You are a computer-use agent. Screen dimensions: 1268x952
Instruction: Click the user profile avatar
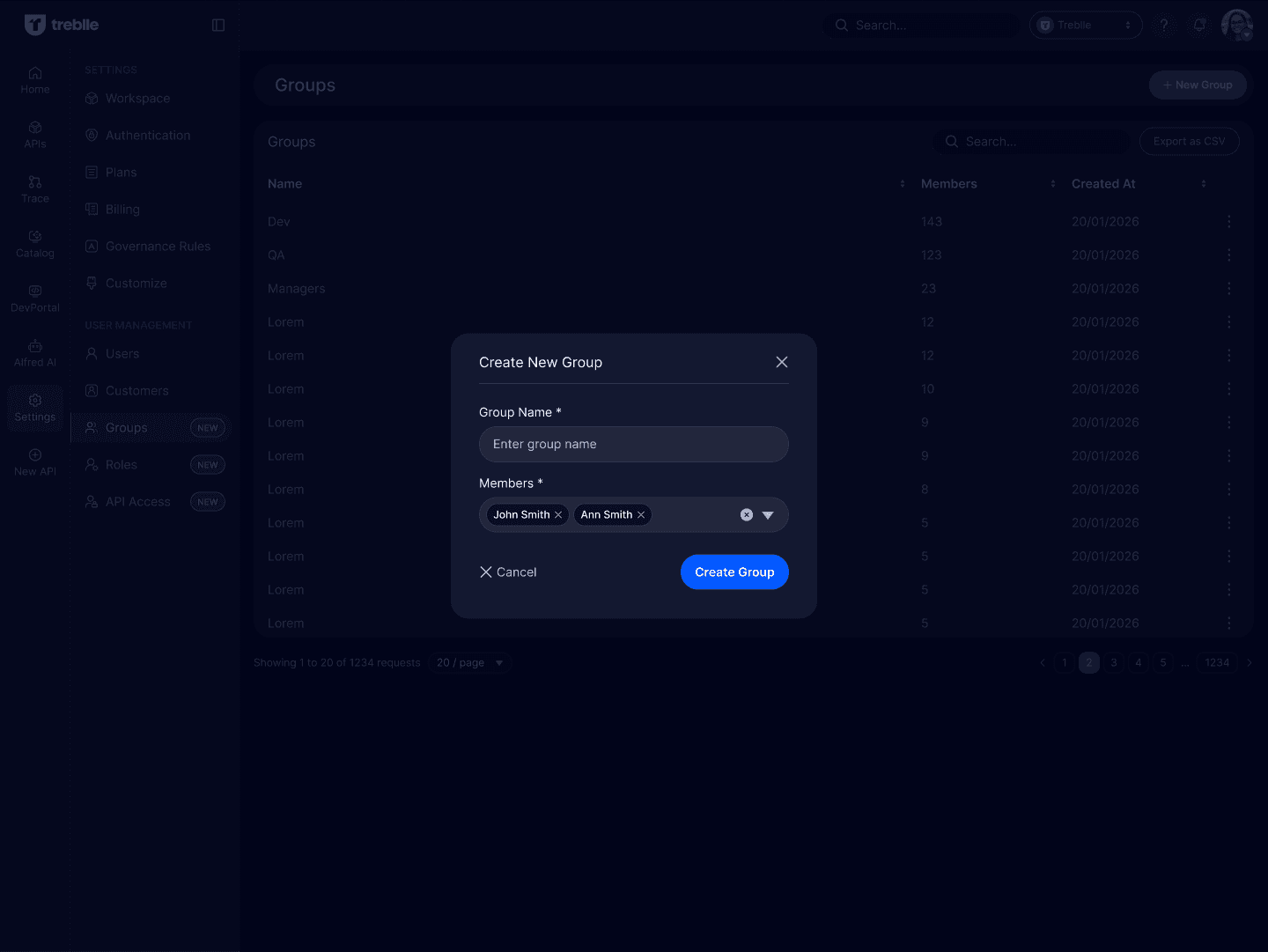[x=1236, y=26]
